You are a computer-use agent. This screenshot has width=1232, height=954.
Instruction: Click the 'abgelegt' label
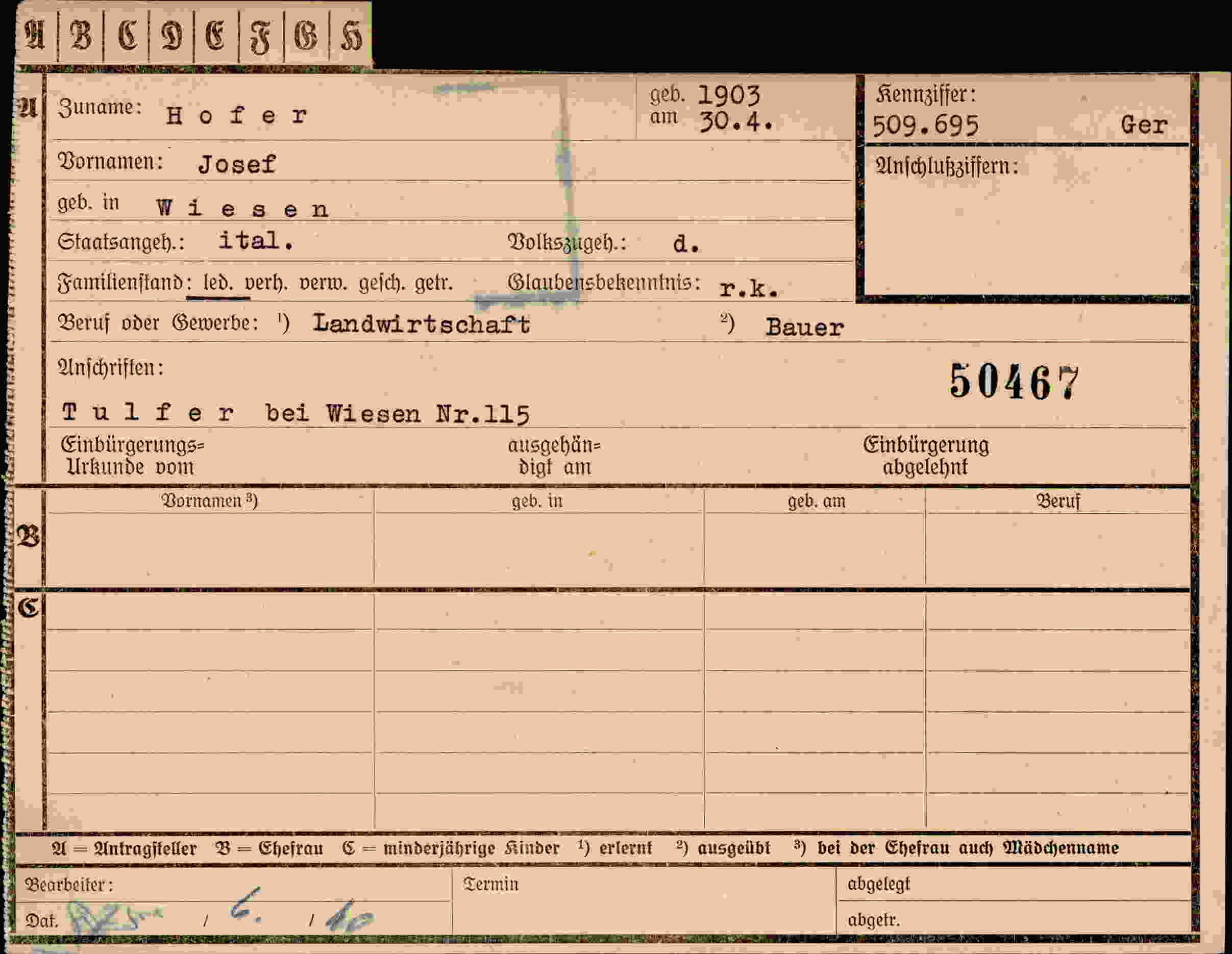pos(878,885)
